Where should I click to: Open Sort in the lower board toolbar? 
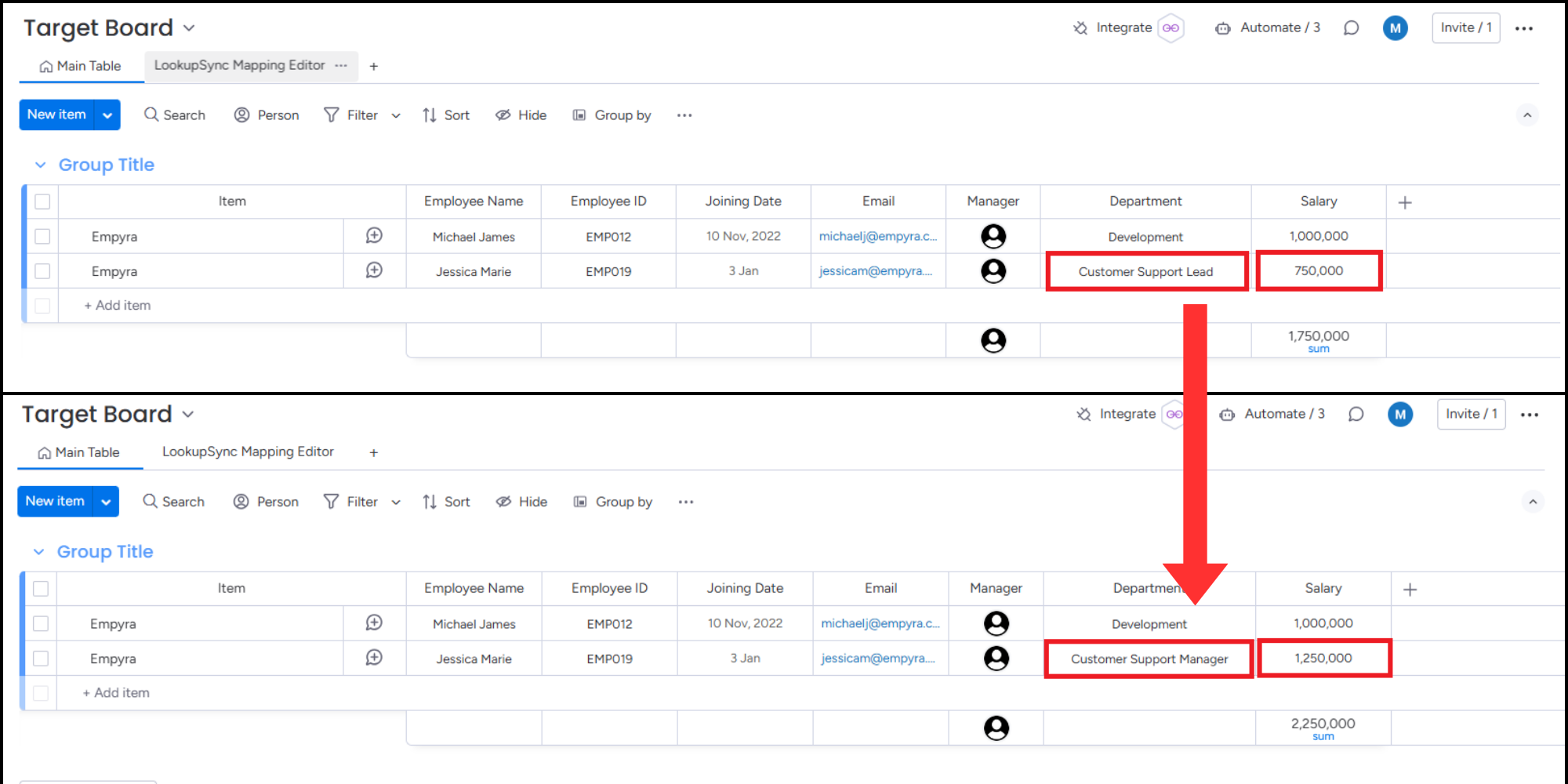click(446, 502)
